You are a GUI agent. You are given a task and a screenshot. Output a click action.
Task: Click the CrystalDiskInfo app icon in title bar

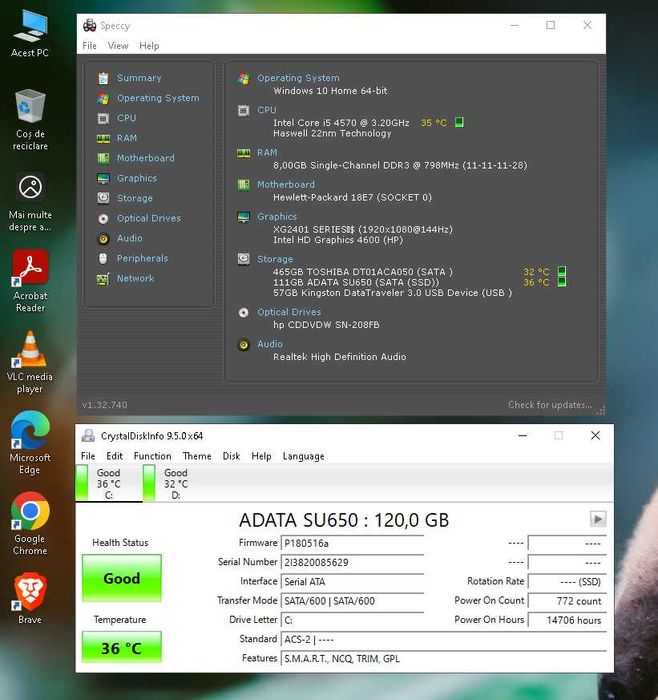point(88,435)
